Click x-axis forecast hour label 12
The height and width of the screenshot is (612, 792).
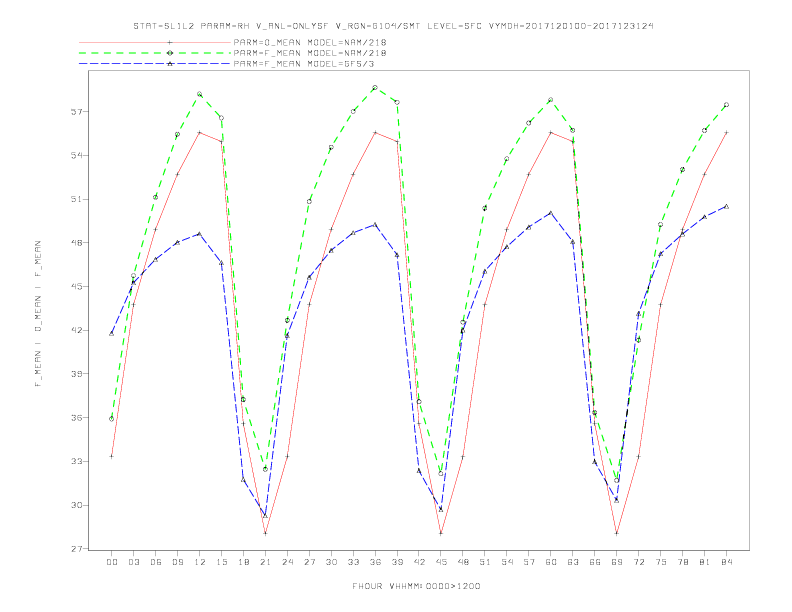[200, 562]
